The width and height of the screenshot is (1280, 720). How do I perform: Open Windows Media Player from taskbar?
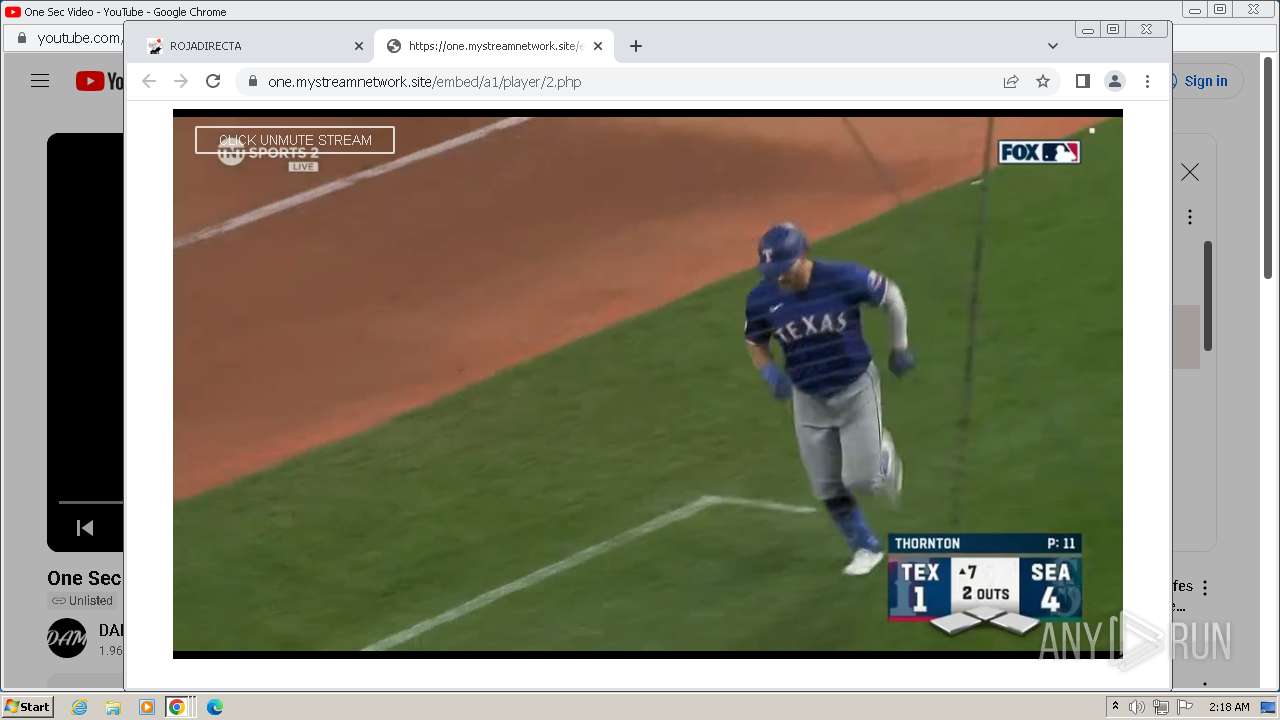click(x=147, y=707)
